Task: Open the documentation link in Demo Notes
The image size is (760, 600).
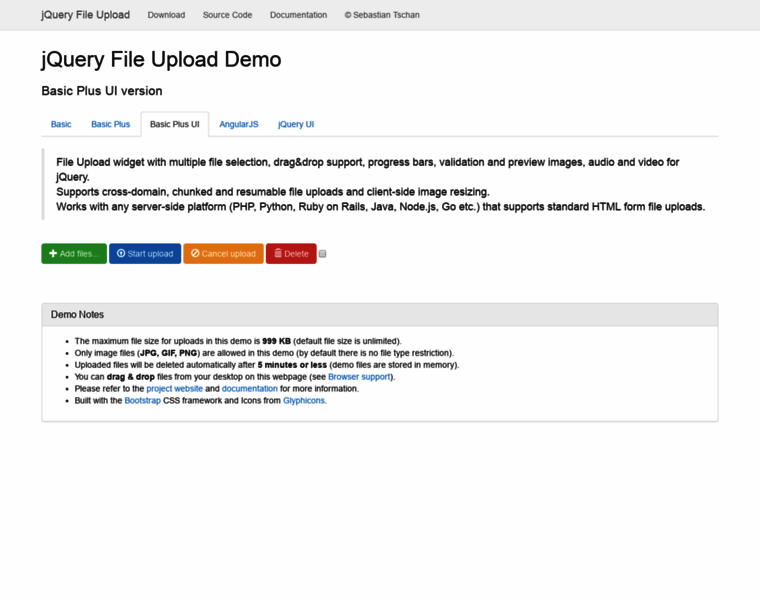Action: (x=249, y=389)
